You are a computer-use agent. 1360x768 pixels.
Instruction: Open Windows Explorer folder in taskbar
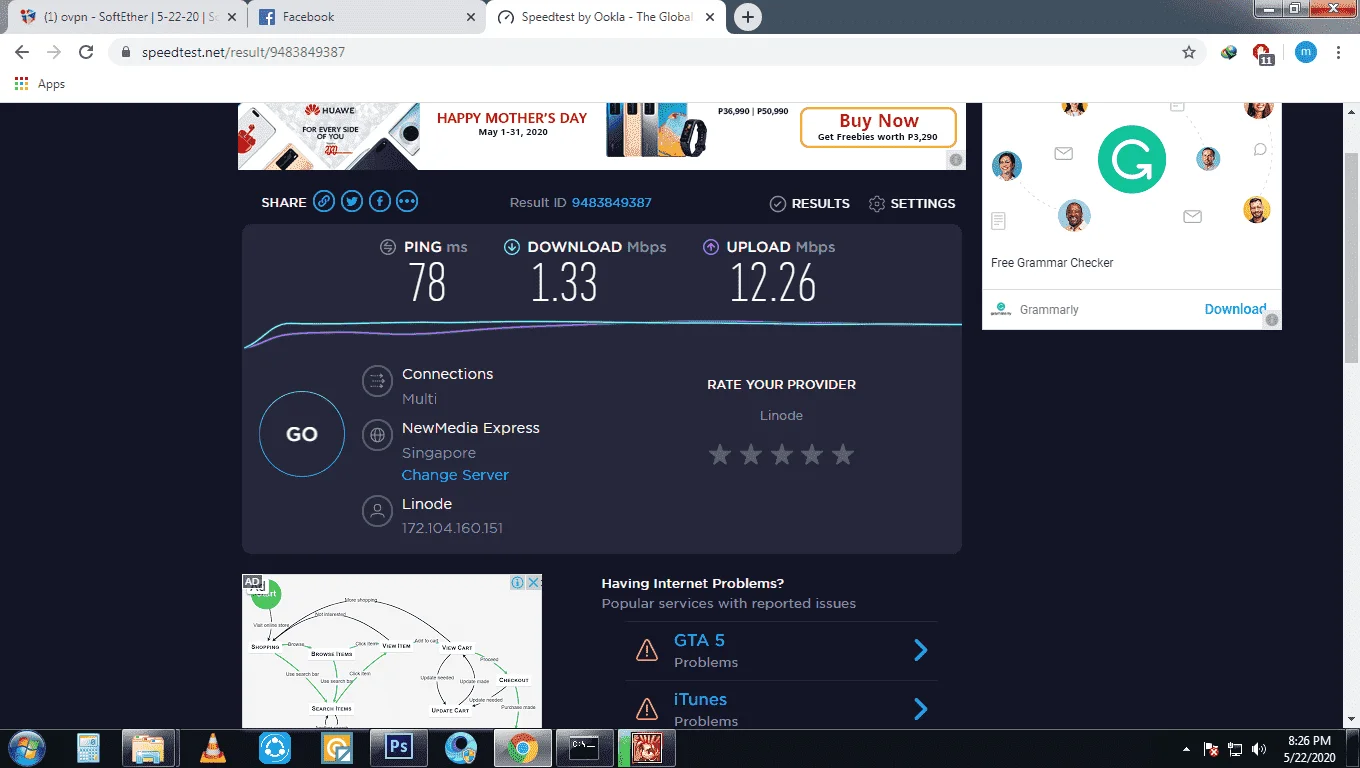150,748
